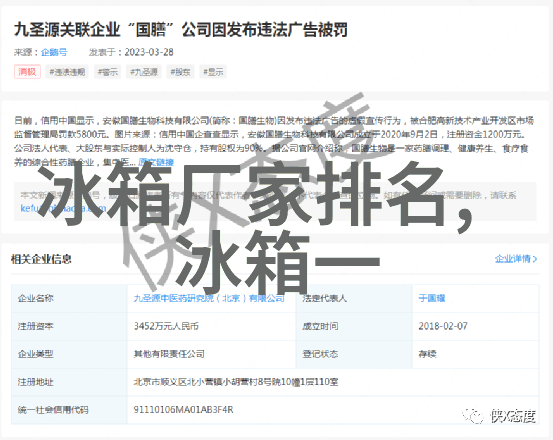Viewport: 553px width, 440px height.
Task: Click the 登记状态 label
Action: coord(320,354)
